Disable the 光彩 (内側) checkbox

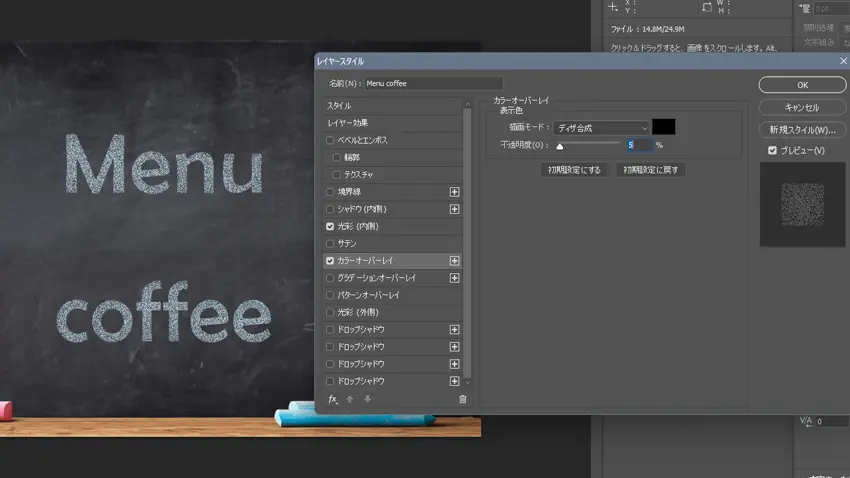[331, 227]
